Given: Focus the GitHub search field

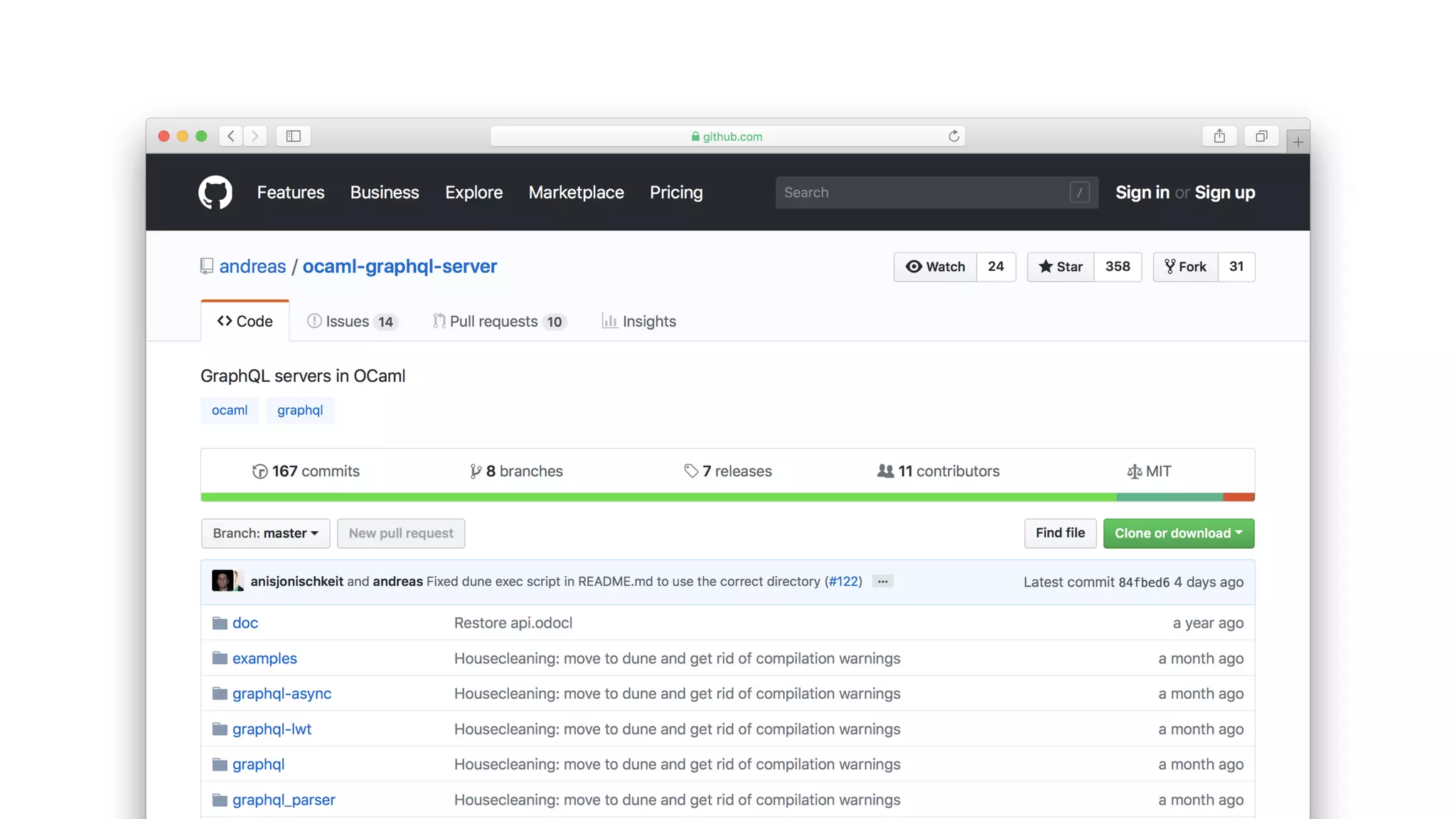Looking at the screenshot, I should coord(924,193).
